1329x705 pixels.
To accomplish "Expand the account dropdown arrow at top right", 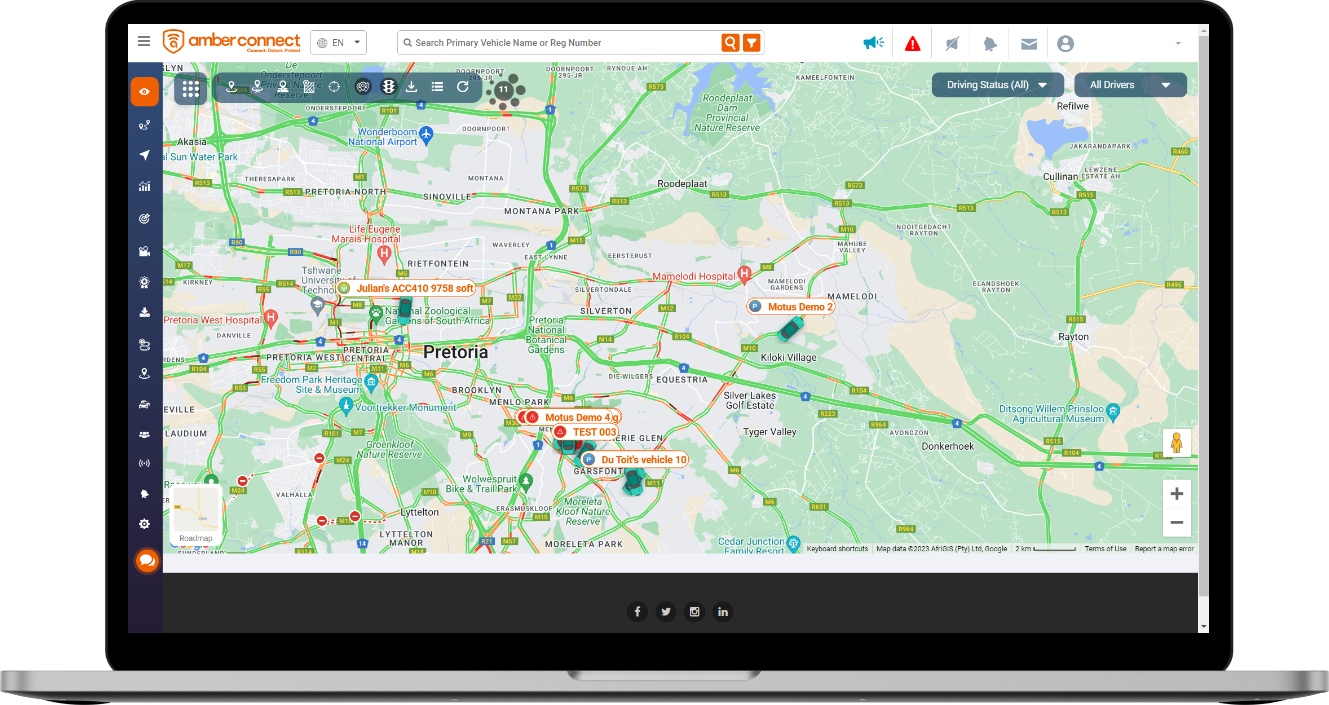I will 1178,43.
